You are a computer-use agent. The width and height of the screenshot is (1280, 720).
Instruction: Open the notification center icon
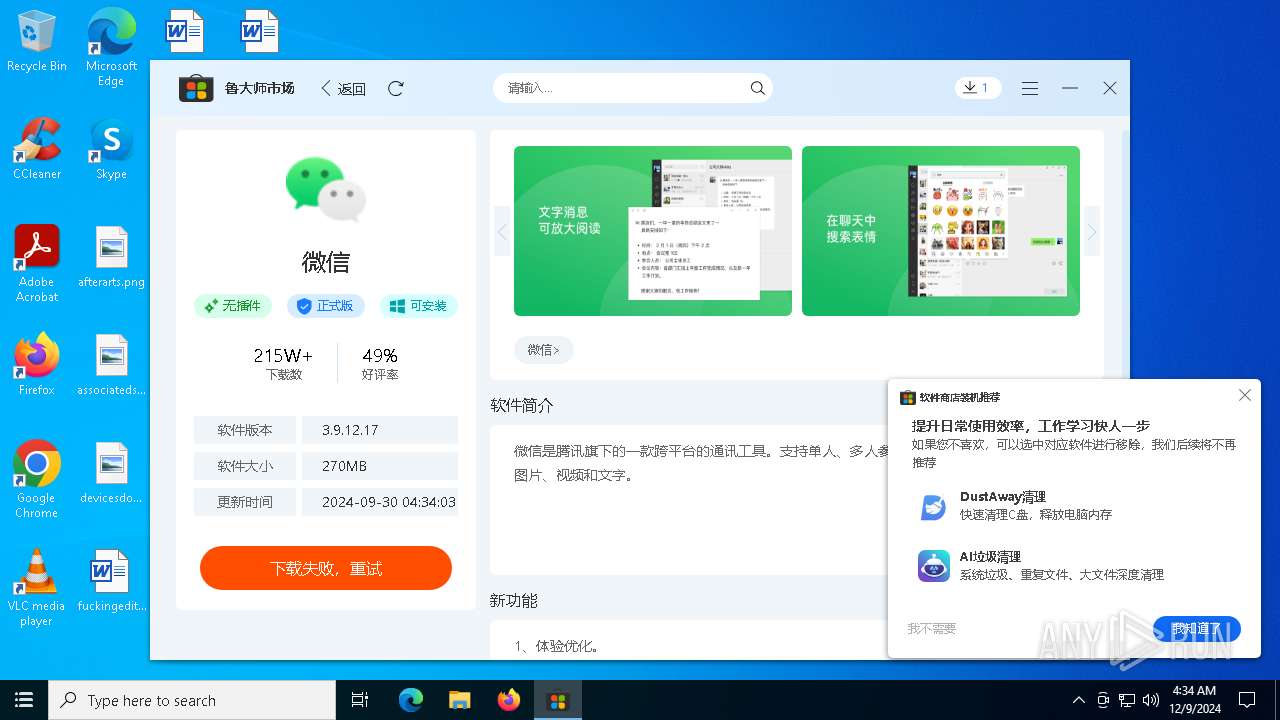(x=1247, y=700)
